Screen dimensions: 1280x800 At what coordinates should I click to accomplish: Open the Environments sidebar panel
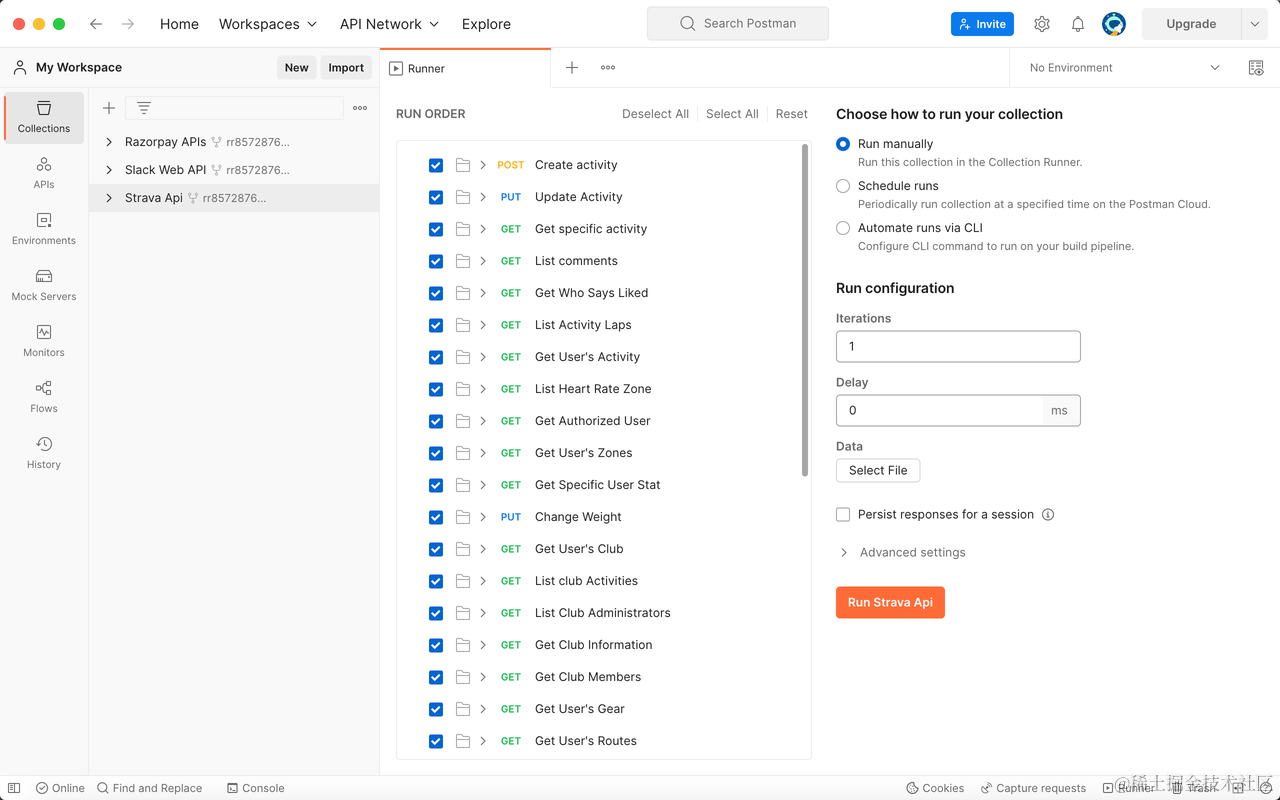[x=44, y=229]
